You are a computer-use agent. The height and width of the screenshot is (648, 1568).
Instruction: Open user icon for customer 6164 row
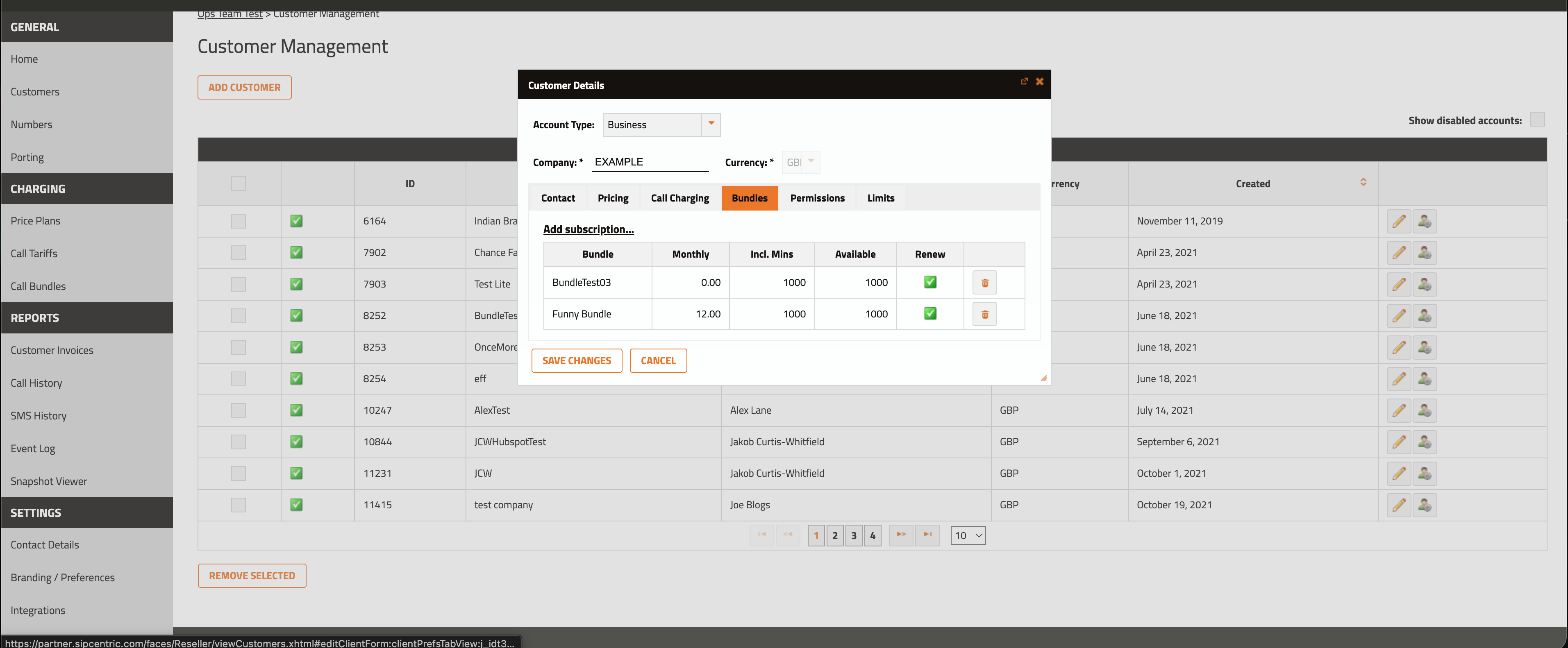(1424, 221)
